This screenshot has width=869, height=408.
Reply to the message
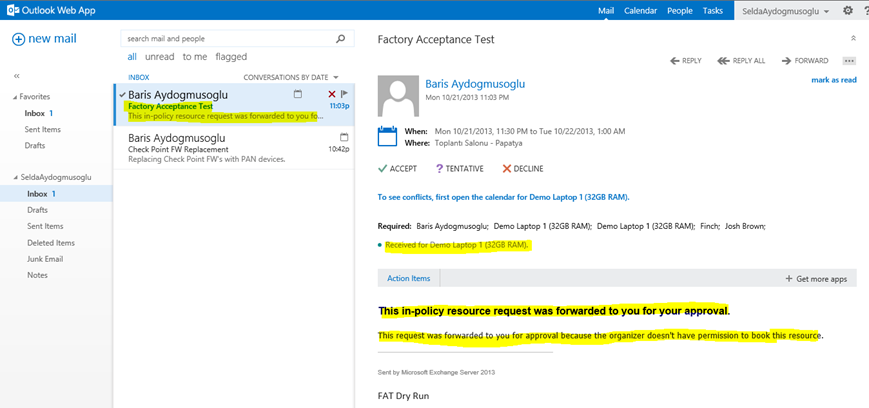(x=686, y=61)
